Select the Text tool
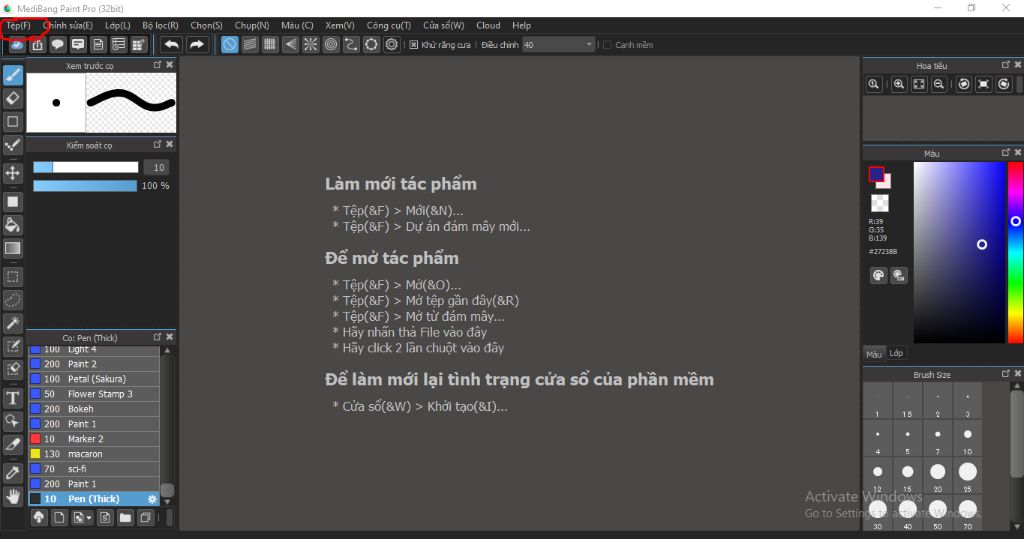This screenshot has height=539, width=1024. coord(12,398)
